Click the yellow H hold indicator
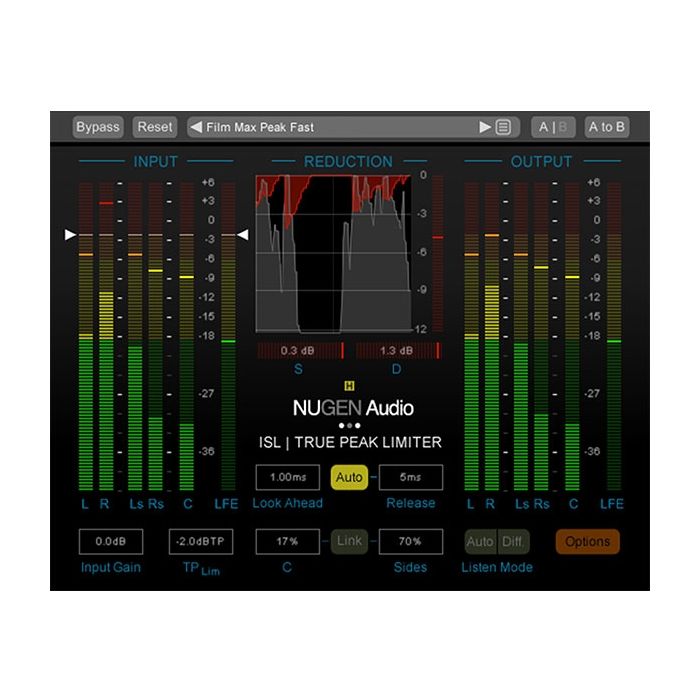 point(349,386)
